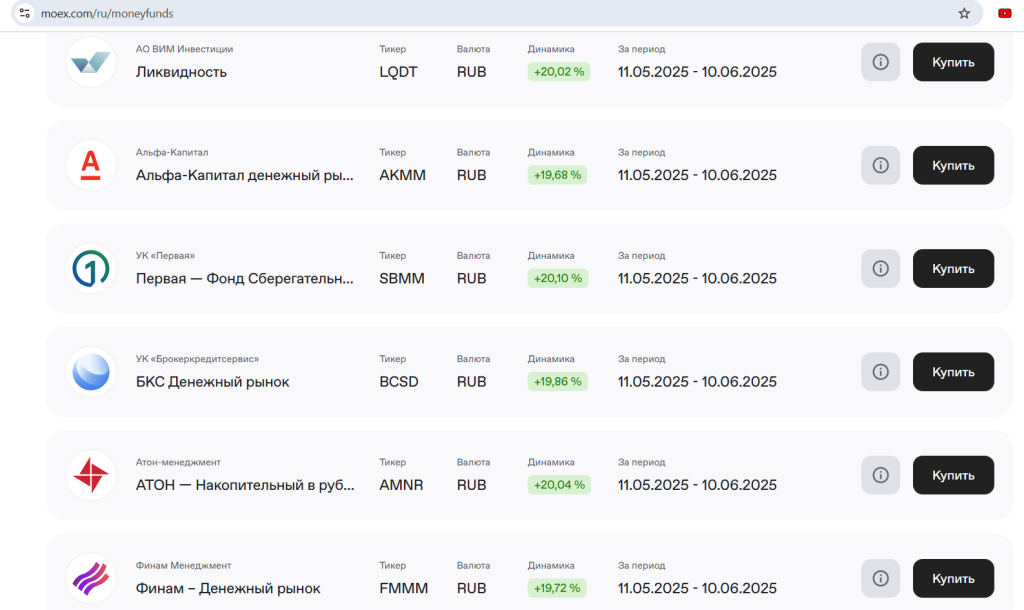Image resolution: width=1024 pixels, height=610 pixels.
Task: Click the red YouTube extension icon
Action: click(x=1004, y=14)
